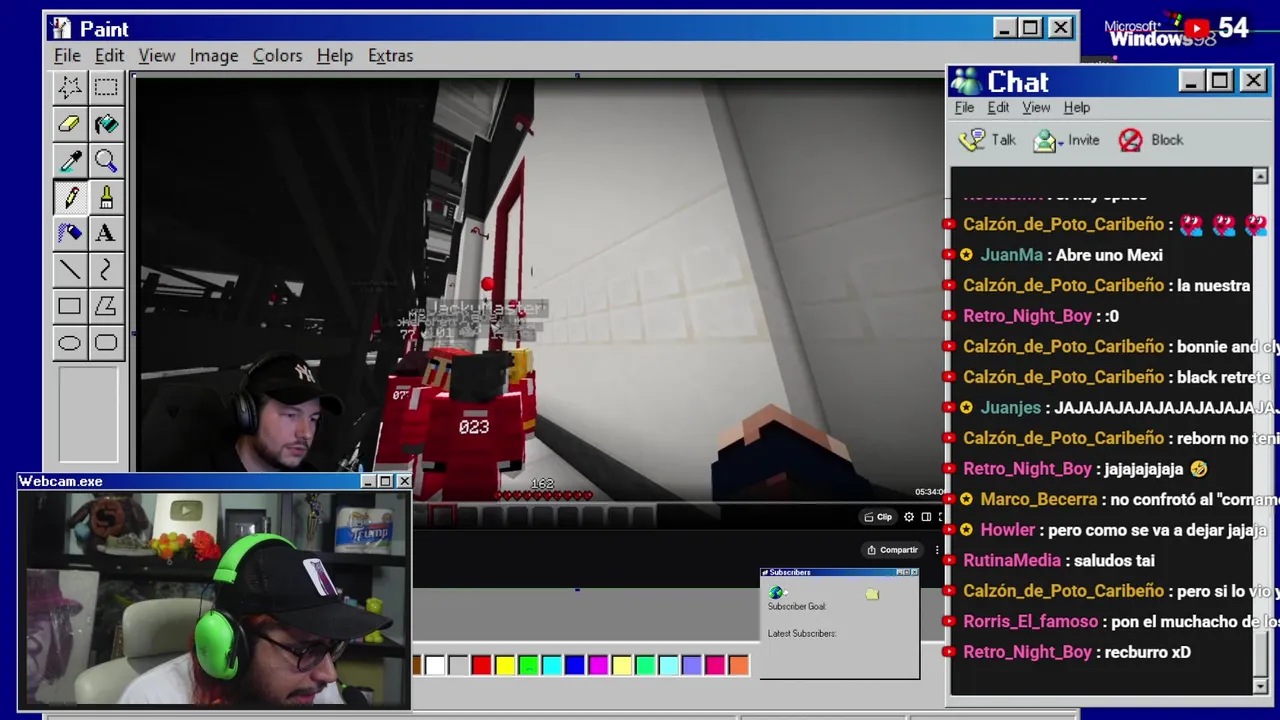Select the Airbrush spray tool
This screenshot has width=1280, height=720.
pyautogui.click(x=69, y=234)
